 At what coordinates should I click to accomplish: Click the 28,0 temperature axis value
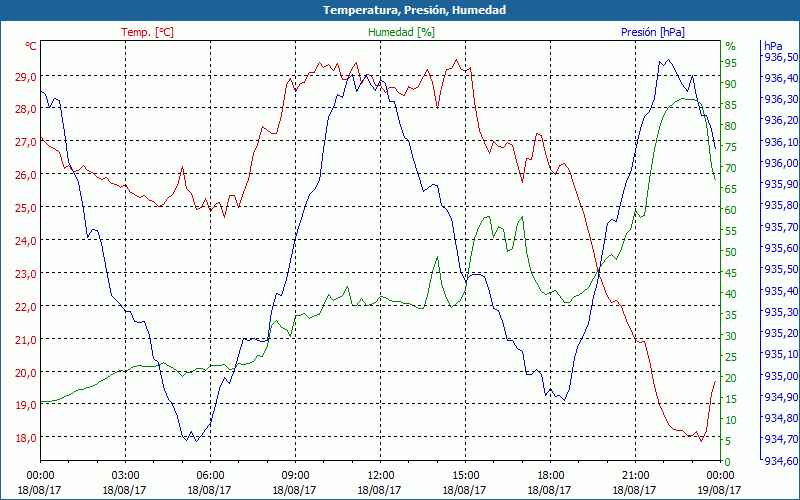tap(26, 109)
